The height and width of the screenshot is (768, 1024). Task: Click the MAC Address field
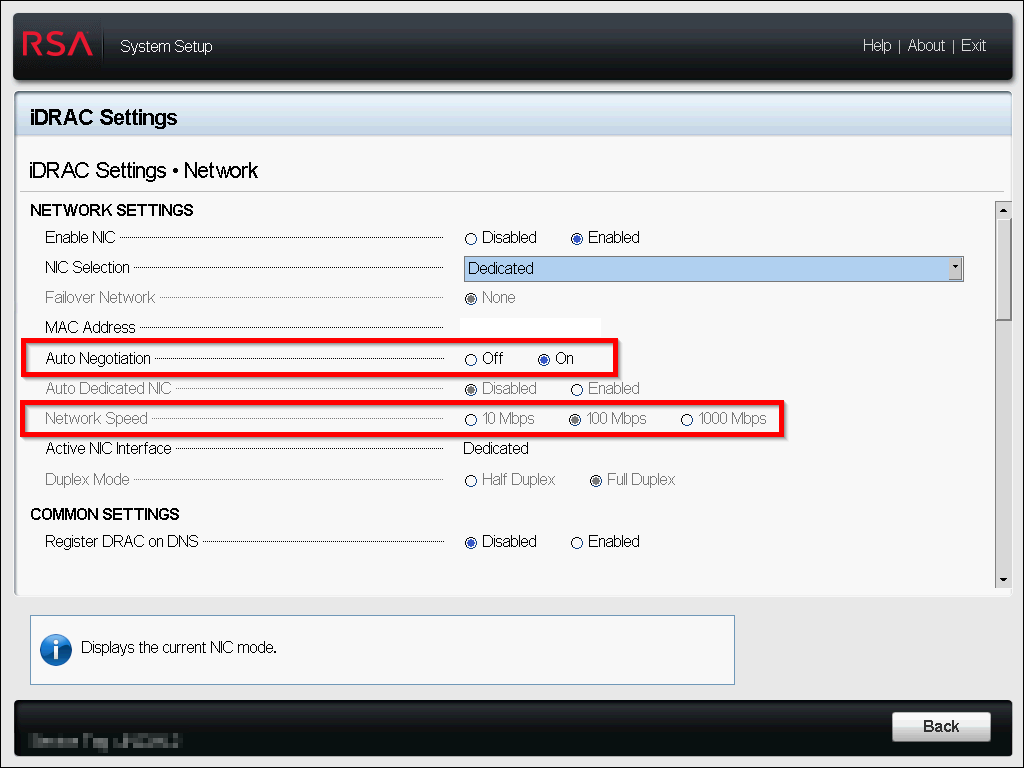(x=530, y=327)
